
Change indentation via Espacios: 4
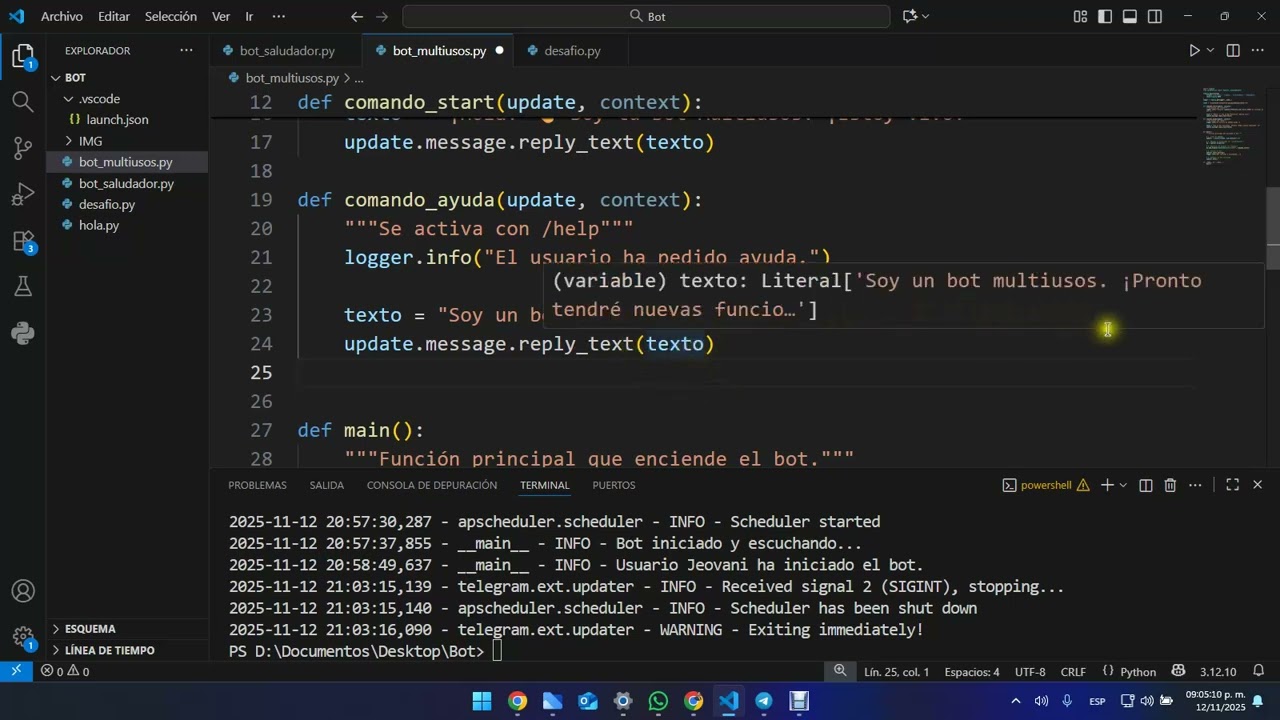[x=972, y=671]
